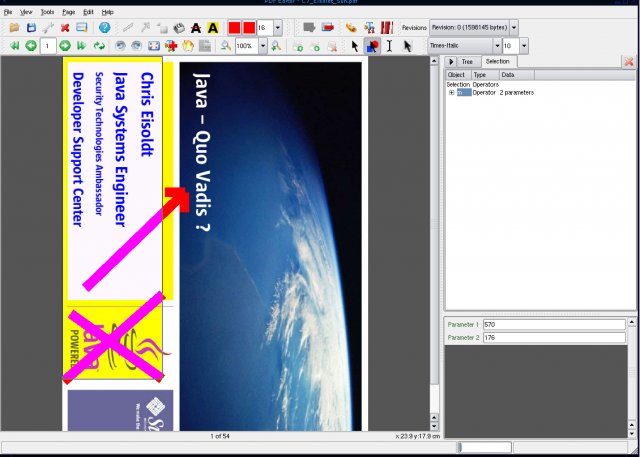Click the grey comment bubble icon
The image size is (640, 457).
point(309,28)
